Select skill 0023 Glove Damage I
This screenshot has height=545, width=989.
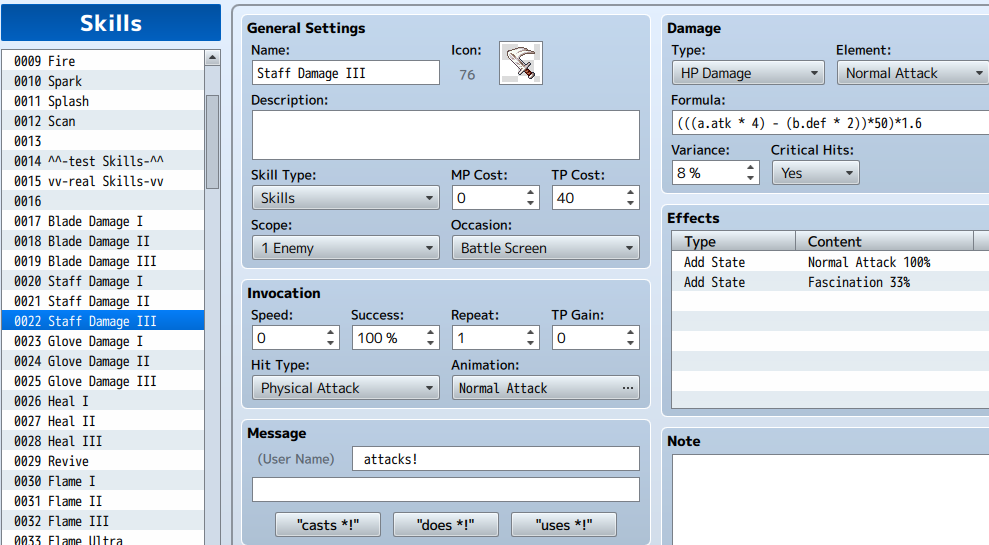pos(103,341)
